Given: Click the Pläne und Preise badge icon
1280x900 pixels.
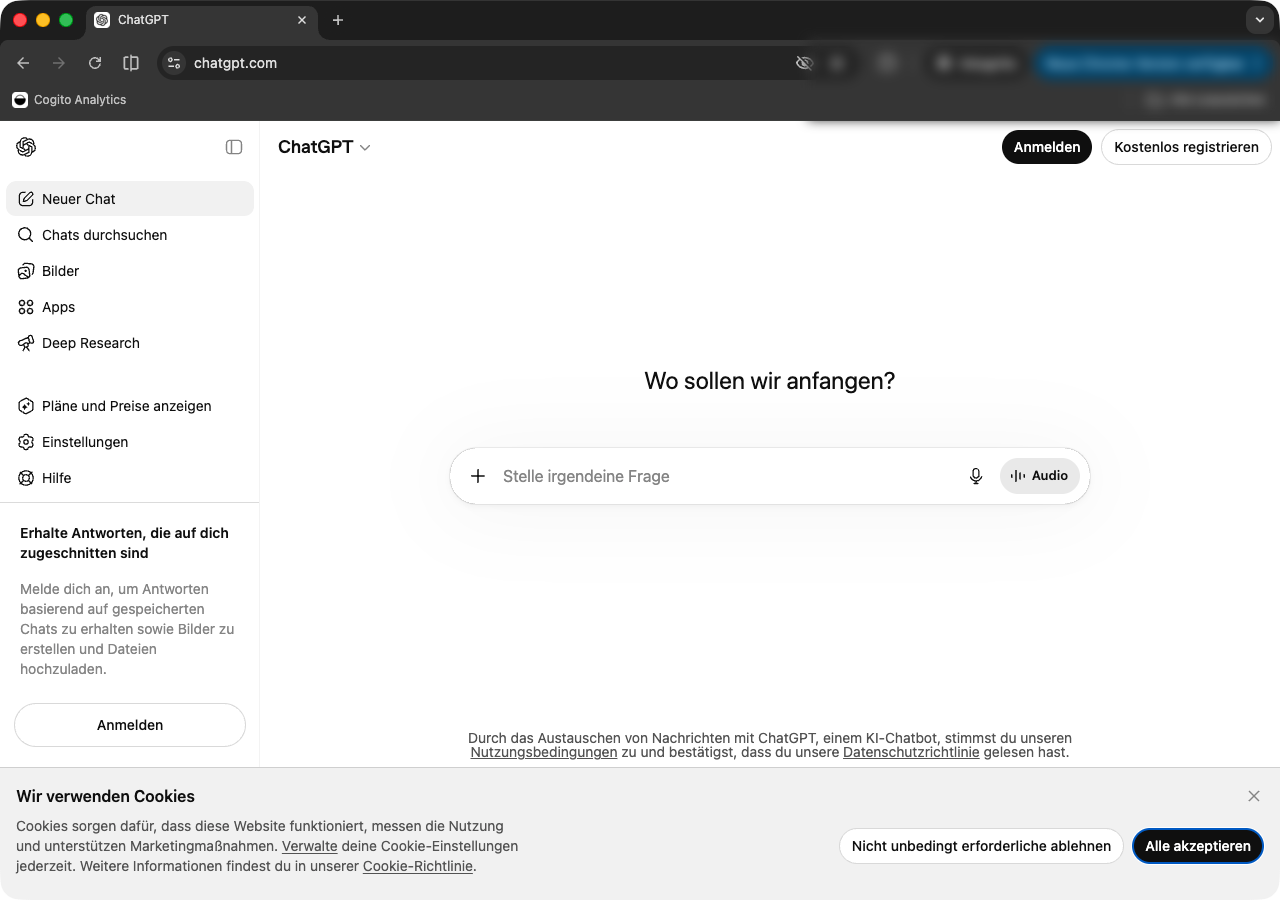Looking at the screenshot, I should tap(26, 406).
